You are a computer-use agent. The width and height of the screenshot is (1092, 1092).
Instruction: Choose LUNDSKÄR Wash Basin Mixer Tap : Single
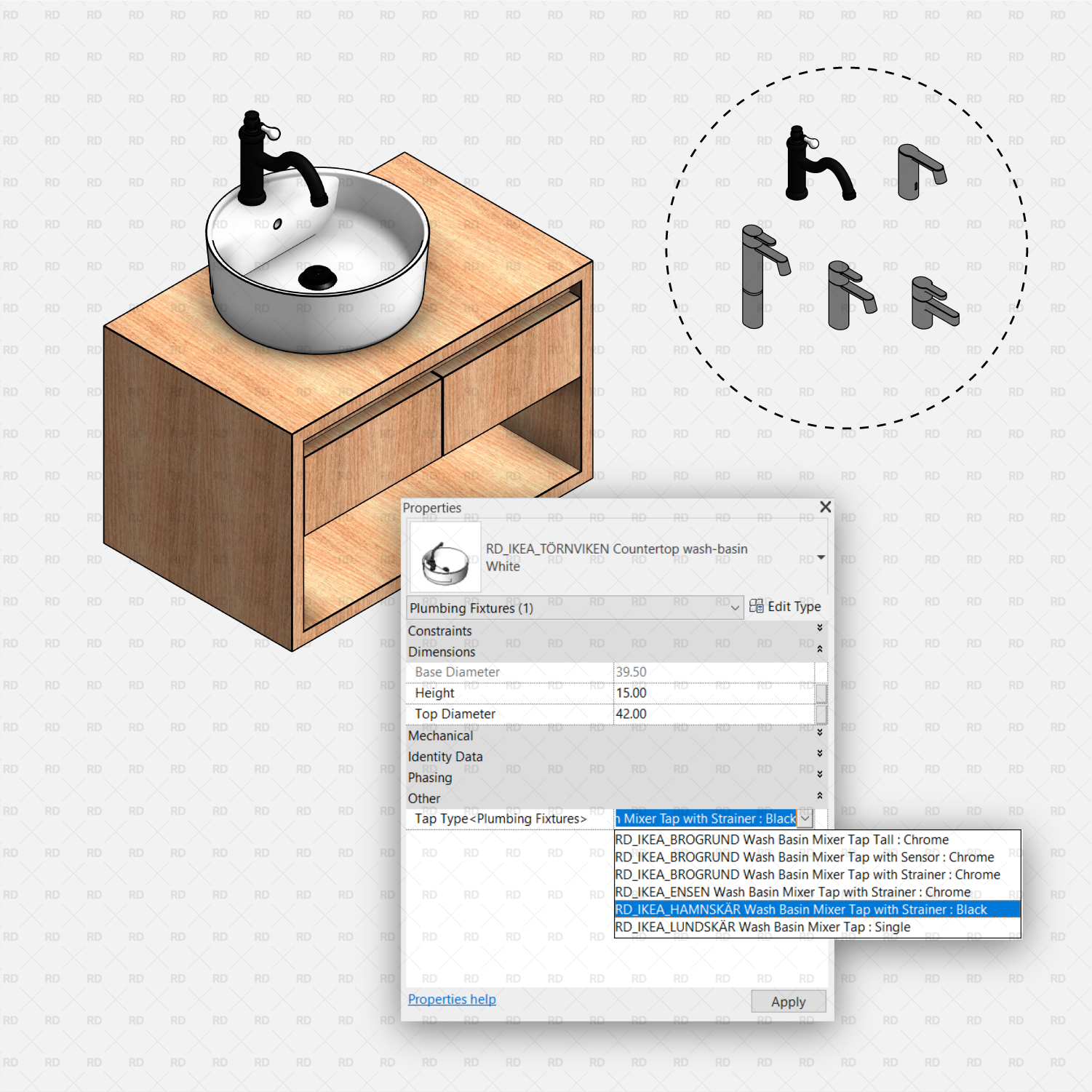[762, 927]
